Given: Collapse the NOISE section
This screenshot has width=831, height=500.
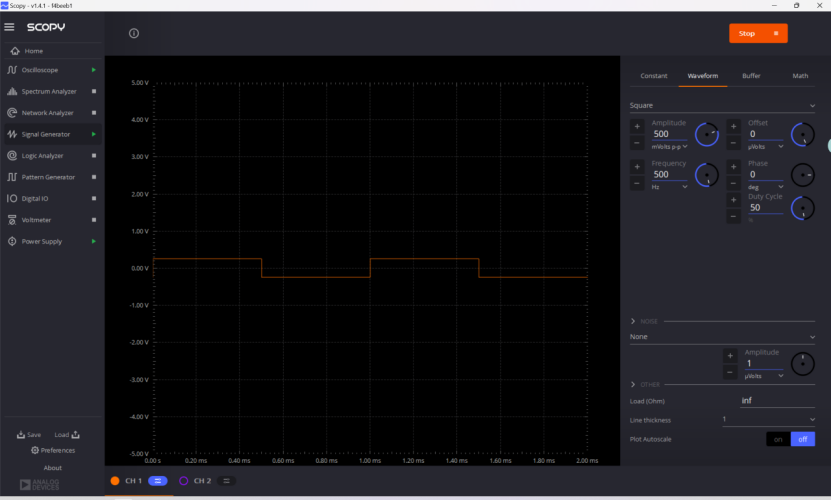Looking at the screenshot, I should [633, 321].
